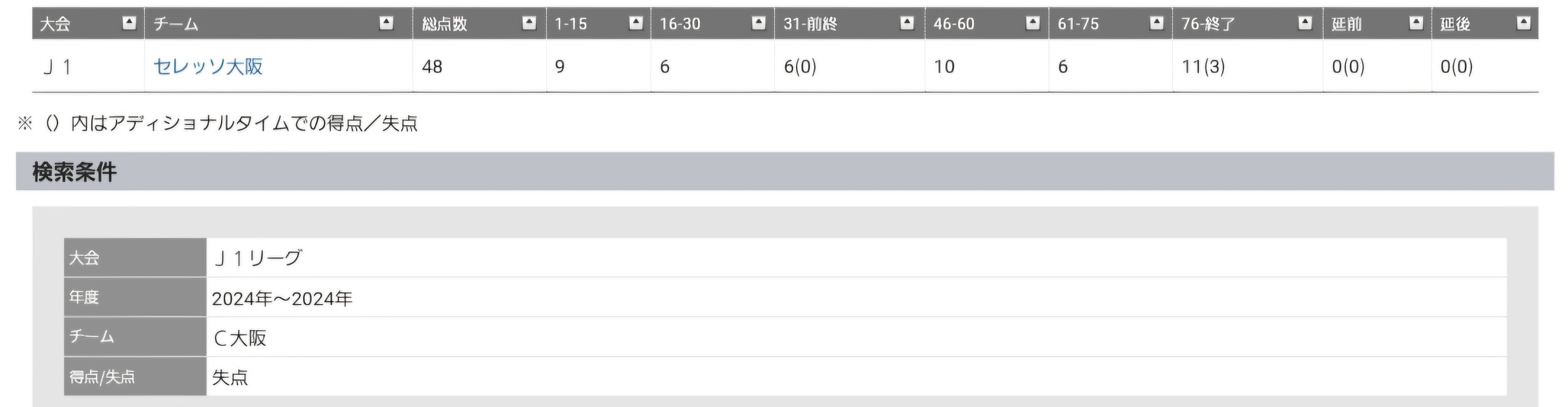1568x407 pixels.
Task: Sort by 61-75 minutes arrow icon
Action: tap(1156, 23)
